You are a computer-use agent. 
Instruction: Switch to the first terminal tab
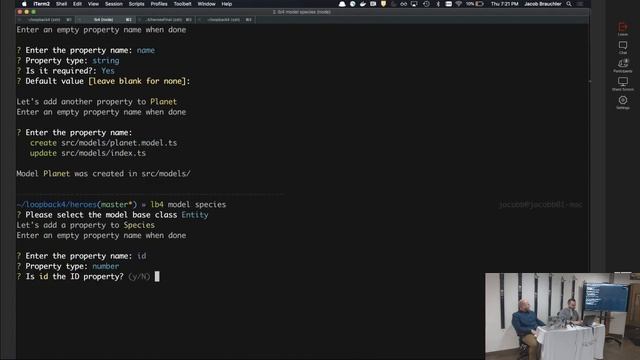click(46, 20)
